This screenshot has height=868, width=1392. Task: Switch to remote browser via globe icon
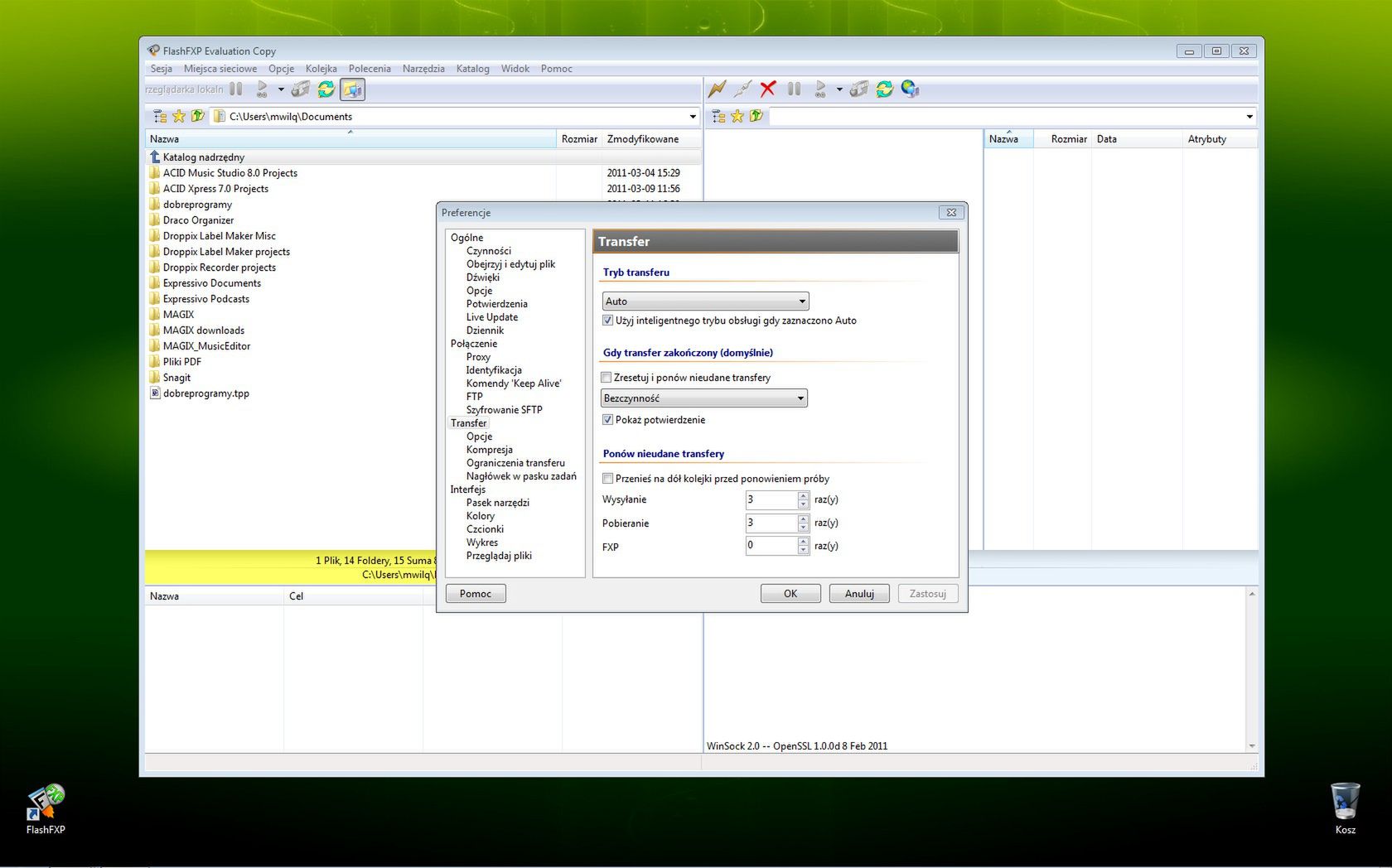(910, 89)
